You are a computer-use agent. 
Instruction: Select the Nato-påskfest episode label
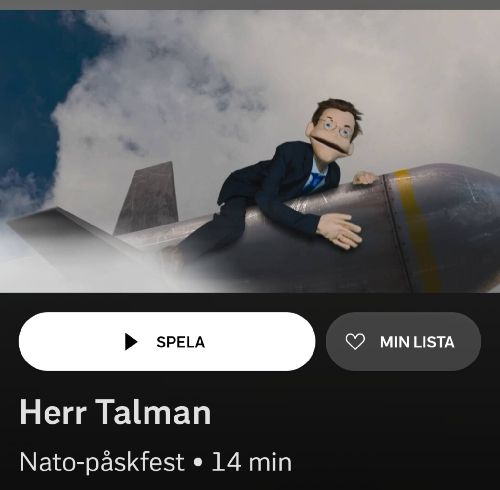tap(102, 462)
